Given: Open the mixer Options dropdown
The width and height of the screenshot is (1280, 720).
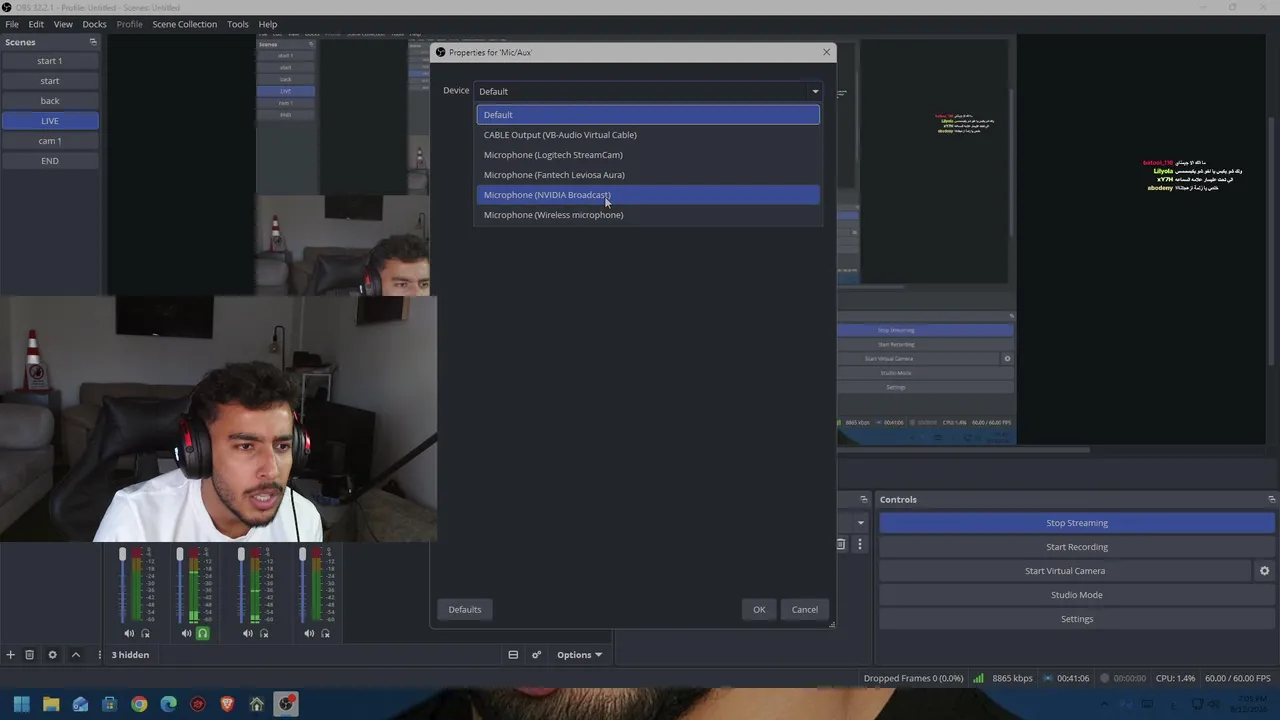Looking at the screenshot, I should (x=579, y=655).
